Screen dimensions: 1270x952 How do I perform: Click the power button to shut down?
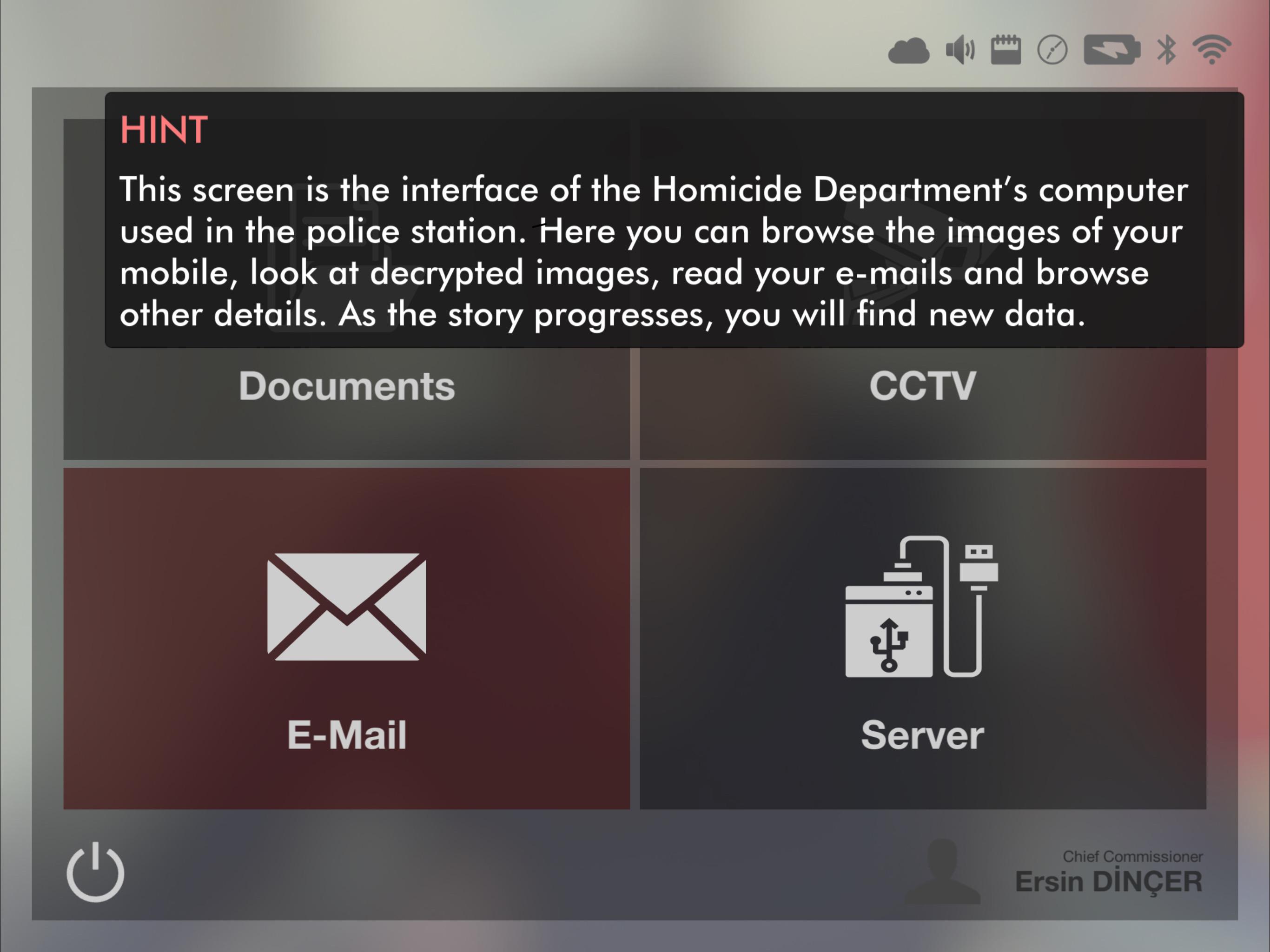[95, 873]
